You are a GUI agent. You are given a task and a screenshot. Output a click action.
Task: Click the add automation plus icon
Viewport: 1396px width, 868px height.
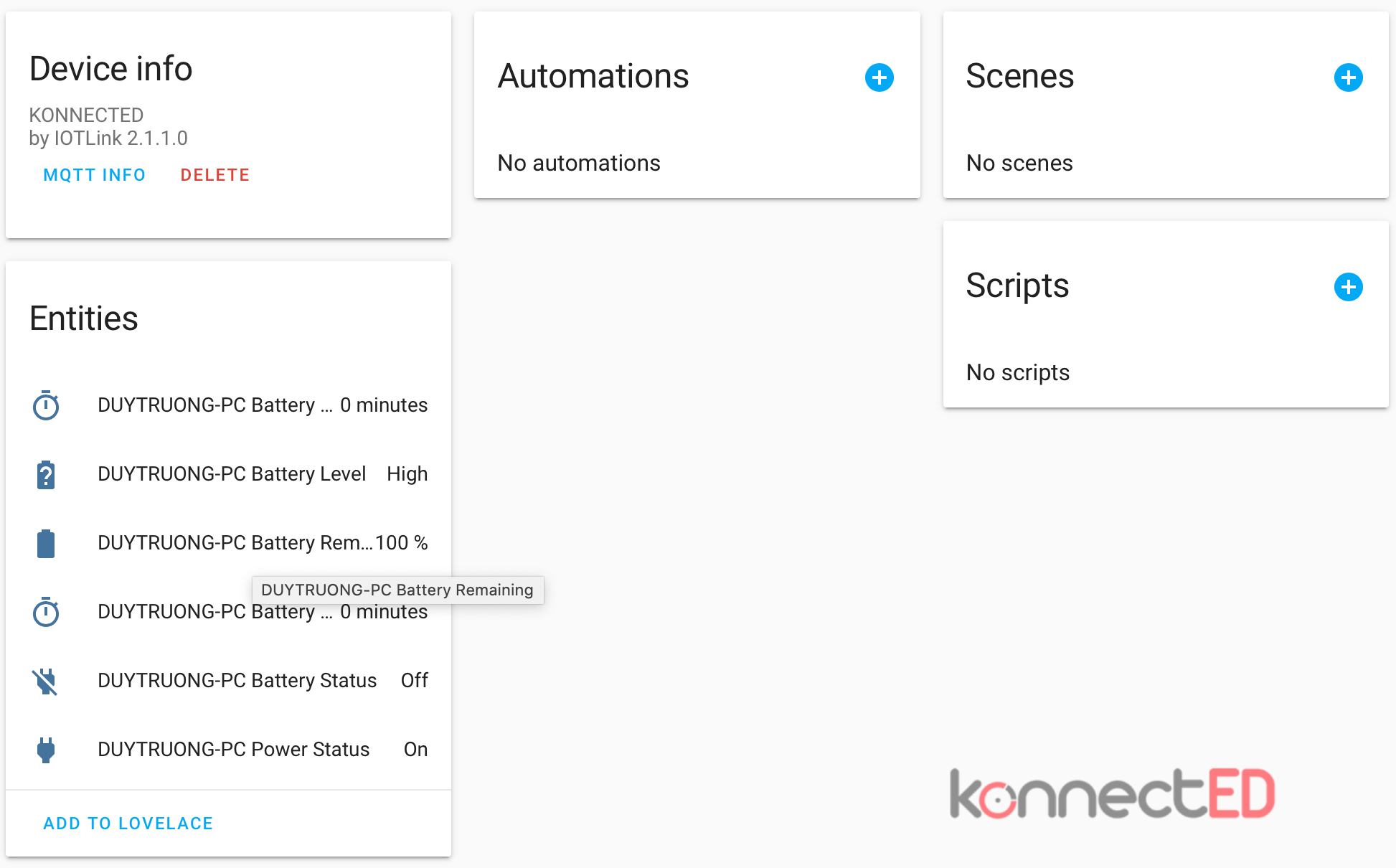pos(879,77)
